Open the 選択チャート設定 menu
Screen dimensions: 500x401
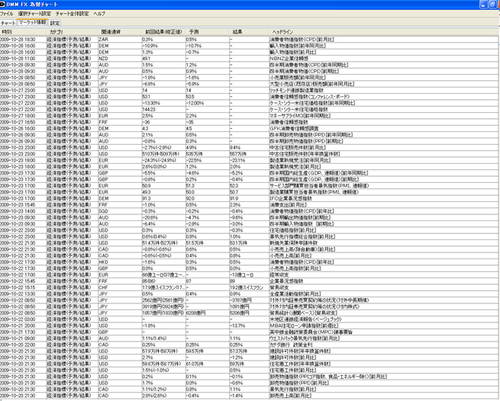click(x=34, y=14)
